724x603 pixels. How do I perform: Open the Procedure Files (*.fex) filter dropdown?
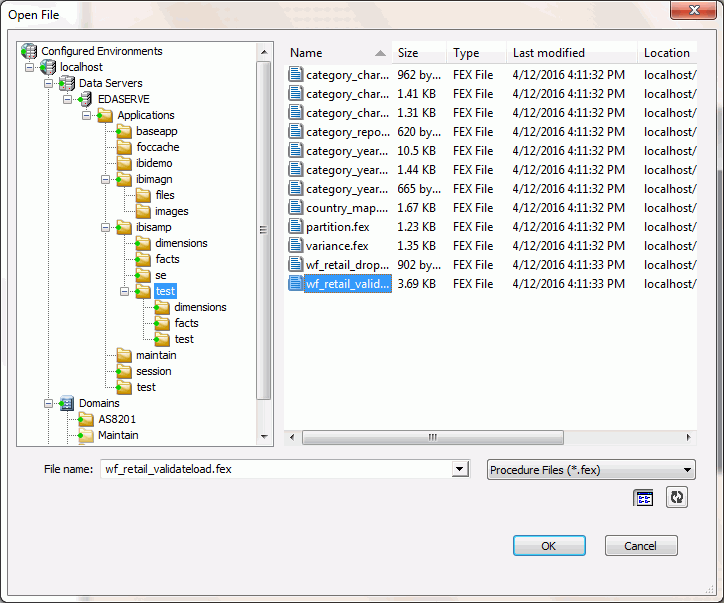[x=591, y=470]
